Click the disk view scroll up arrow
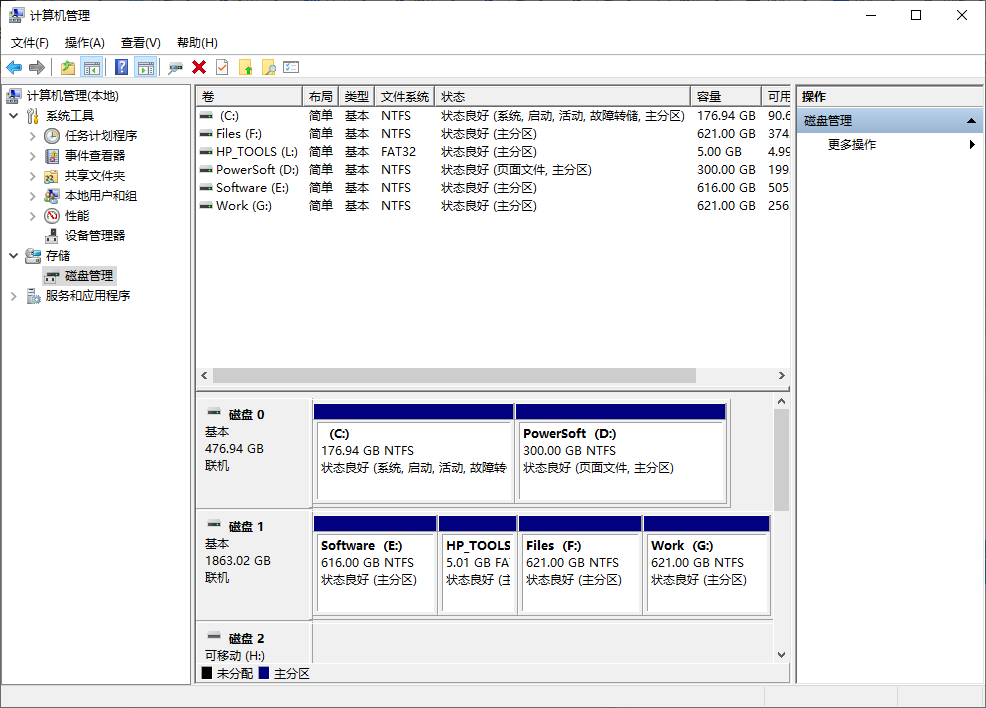The width and height of the screenshot is (986, 708). 781,401
